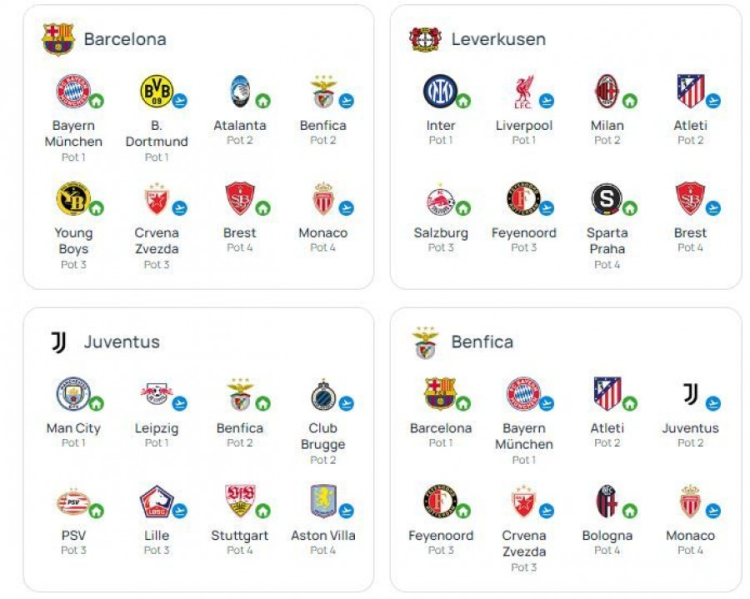Select the Feyenoord label in Leverkusen card
This screenshot has width=750, height=599.
(x=524, y=233)
